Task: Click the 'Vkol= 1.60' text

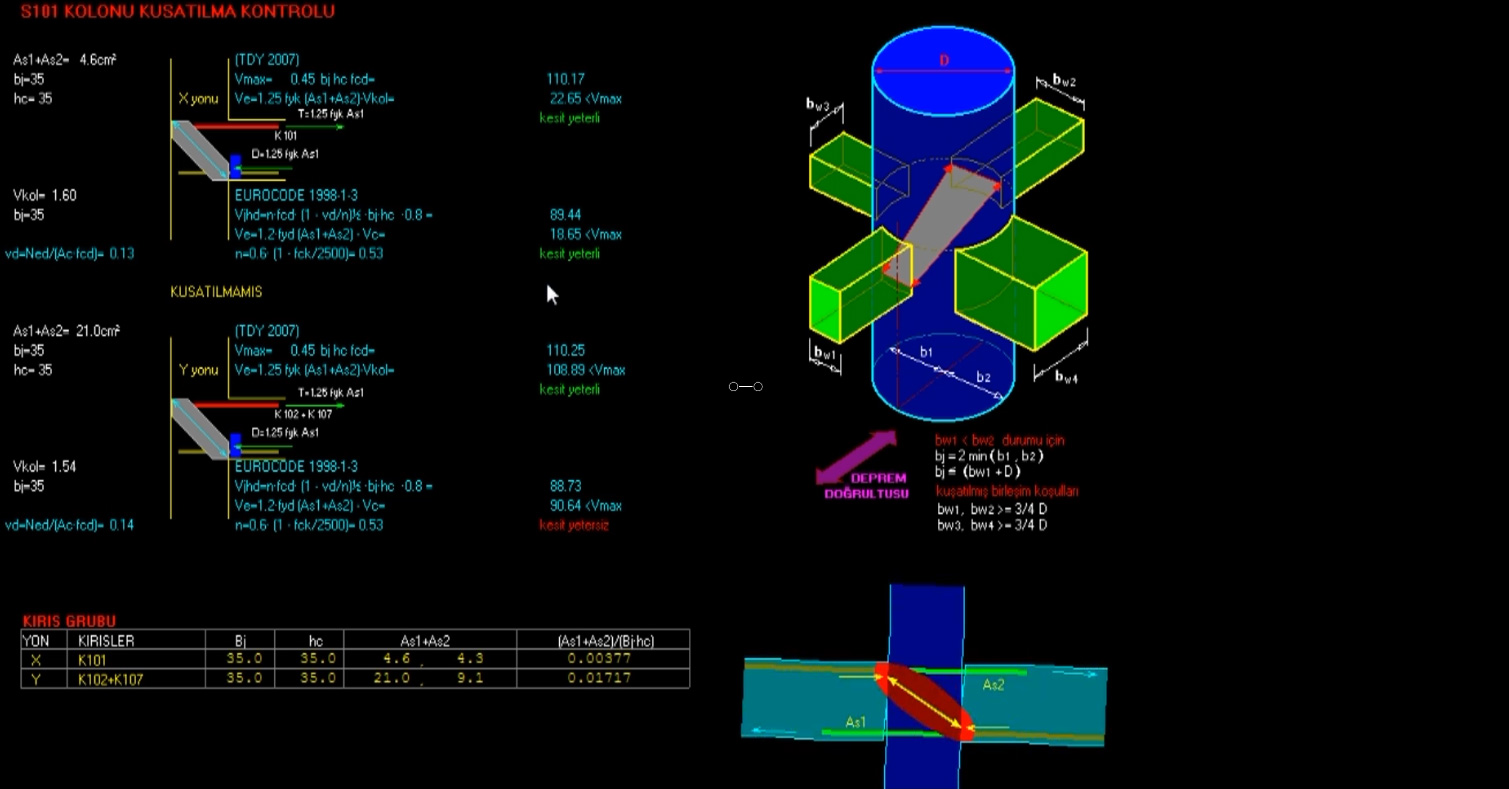Action: [45, 195]
